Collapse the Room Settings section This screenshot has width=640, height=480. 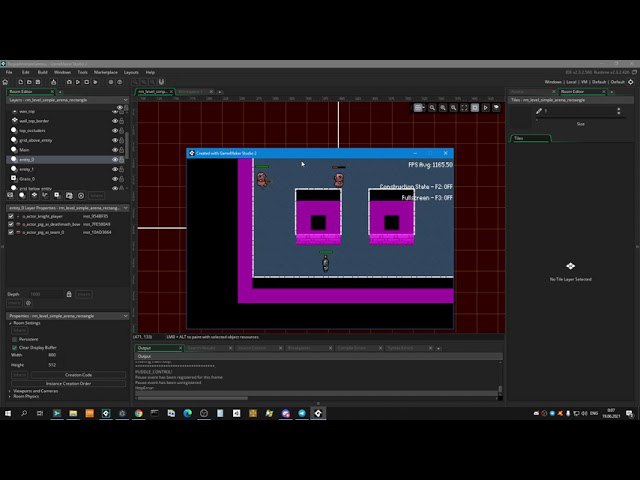point(11,323)
